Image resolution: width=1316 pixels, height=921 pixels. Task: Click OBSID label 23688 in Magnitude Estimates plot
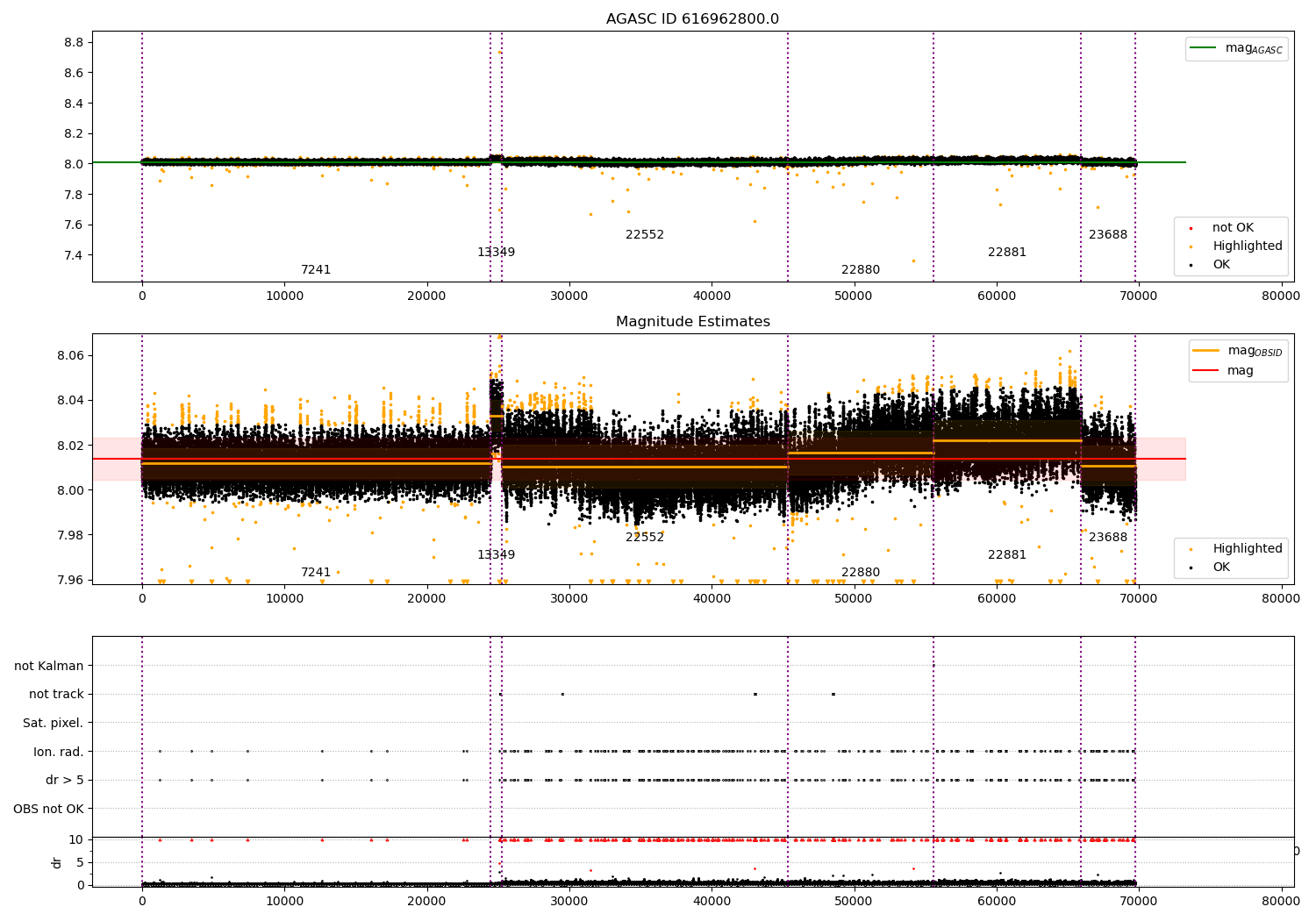point(1108,537)
